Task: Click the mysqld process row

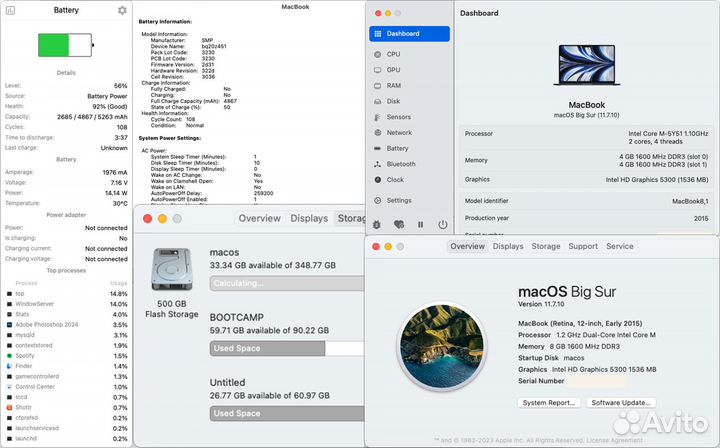Action: click(67, 335)
